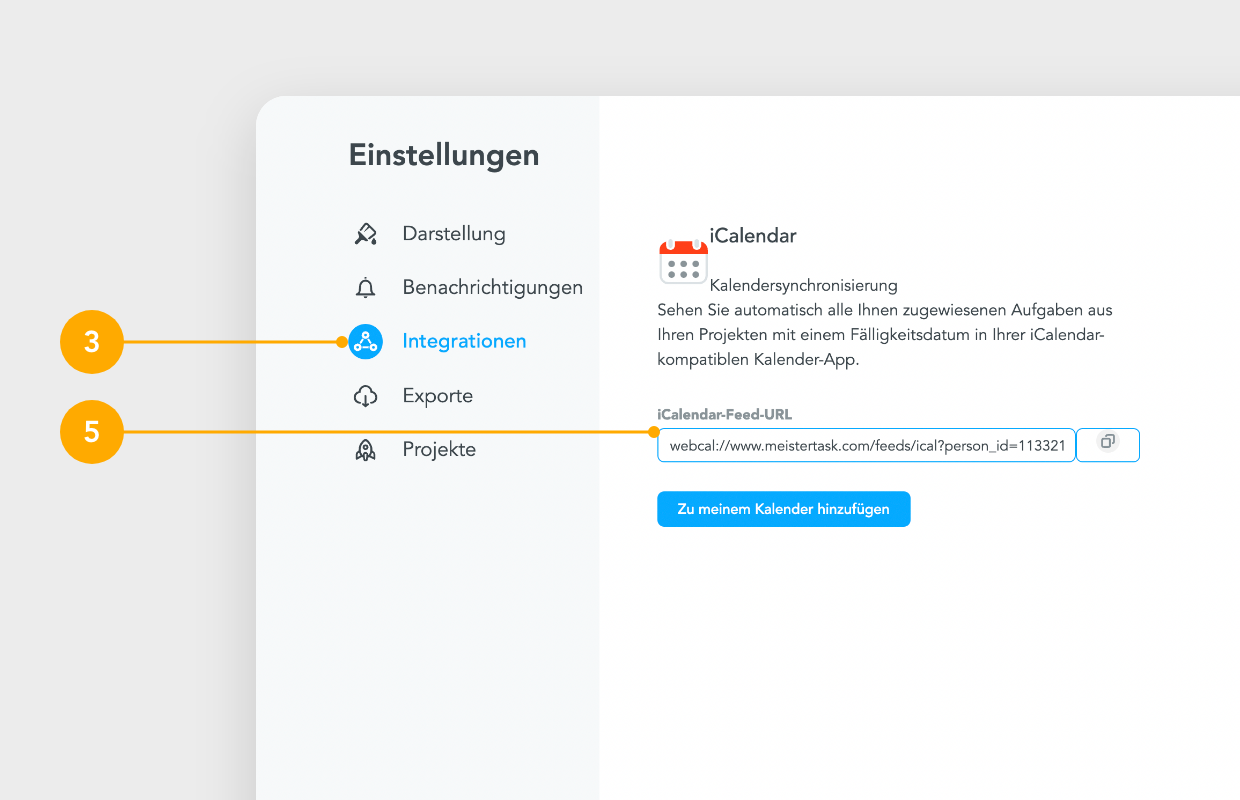Click the Projekte rocket icon
Viewport: 1240px width, 800px height.
point(366,450)
